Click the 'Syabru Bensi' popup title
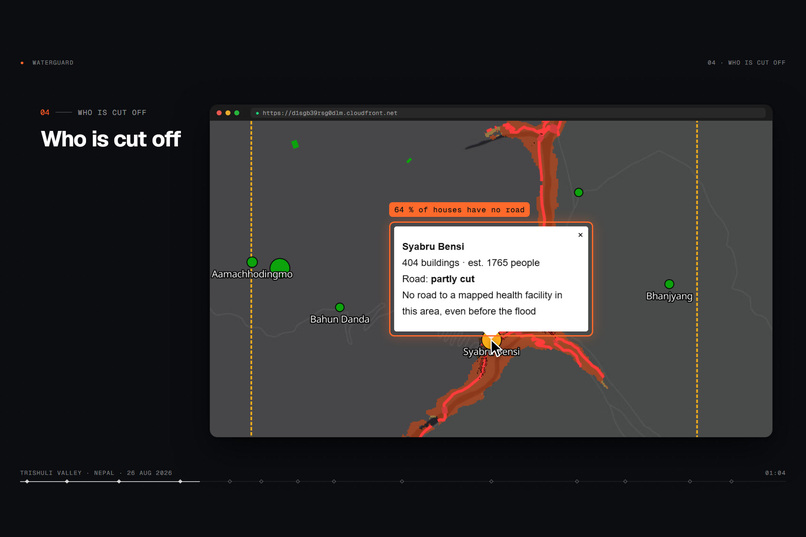Viewport: 806px width, 537px height. (x=433, y=247)
